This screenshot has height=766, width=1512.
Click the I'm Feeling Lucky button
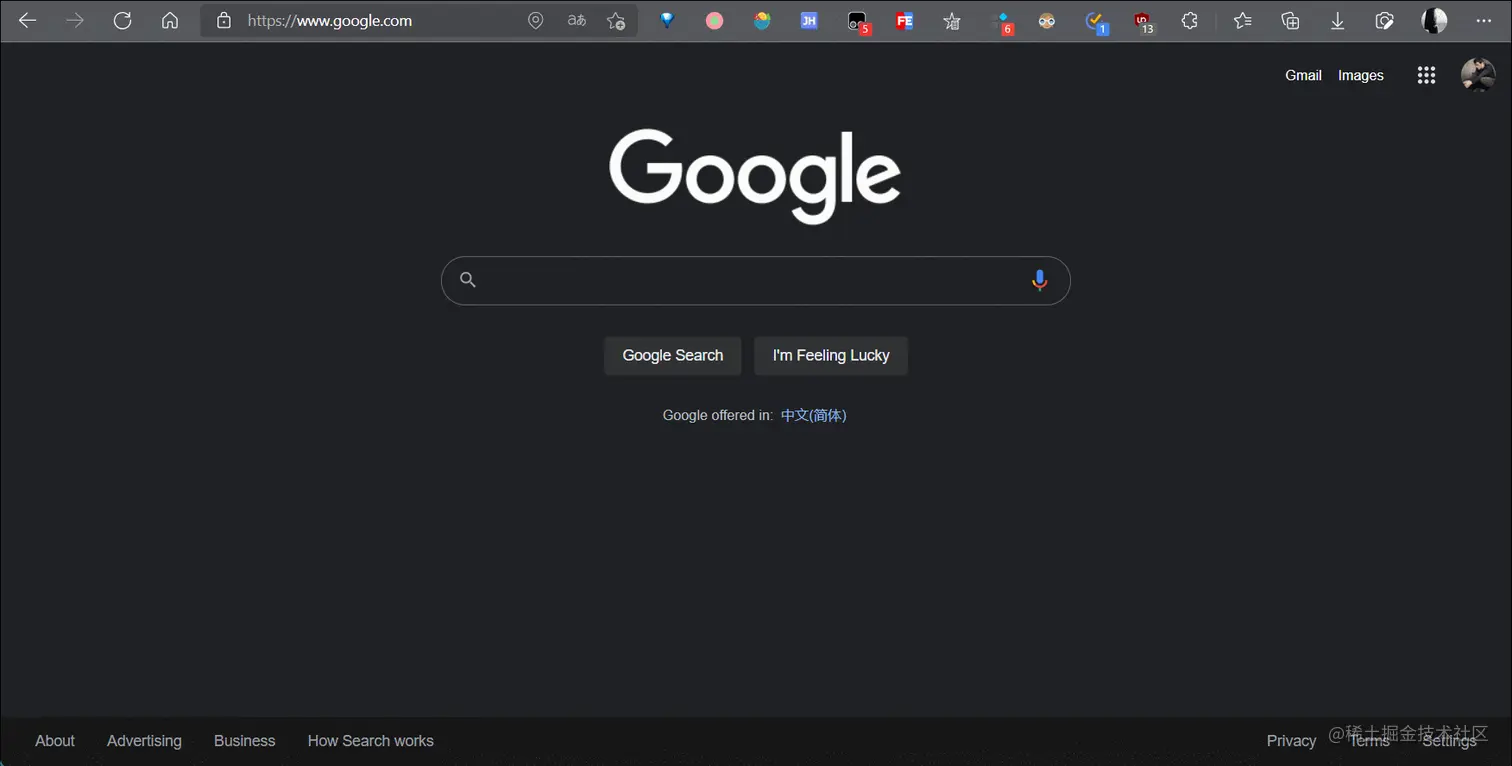(831, 355)
